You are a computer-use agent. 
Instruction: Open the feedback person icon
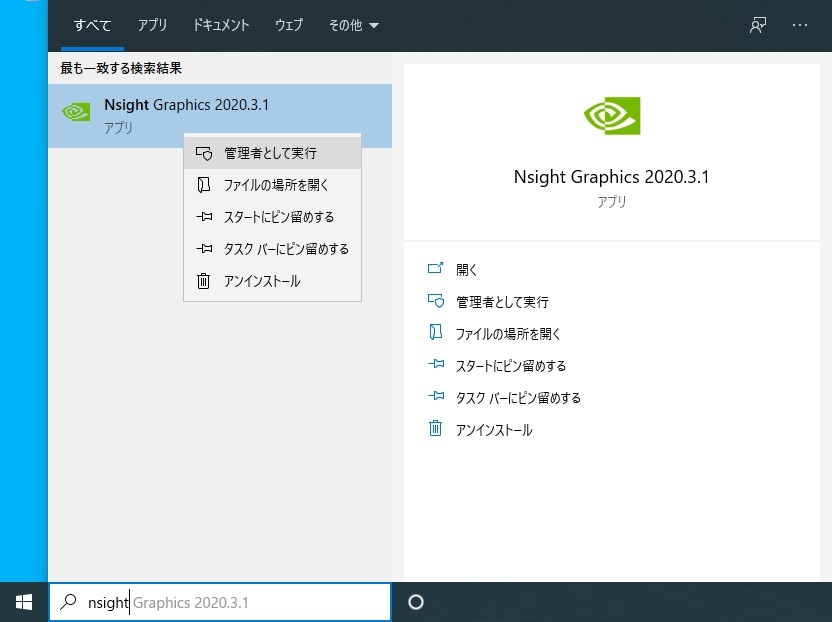tap(758, 25)
